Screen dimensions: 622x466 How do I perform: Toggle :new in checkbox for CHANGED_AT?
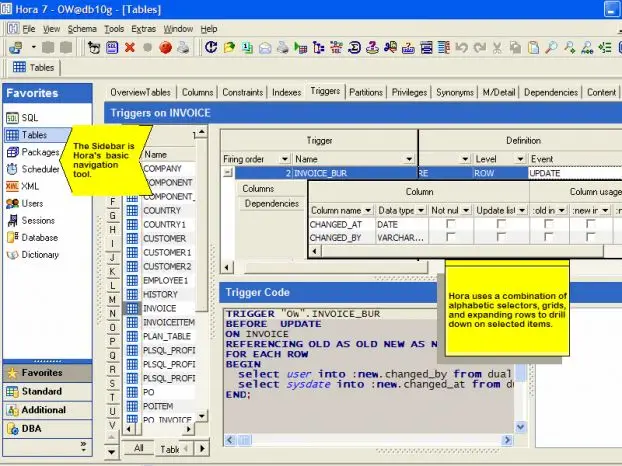[x=591, y=224]
